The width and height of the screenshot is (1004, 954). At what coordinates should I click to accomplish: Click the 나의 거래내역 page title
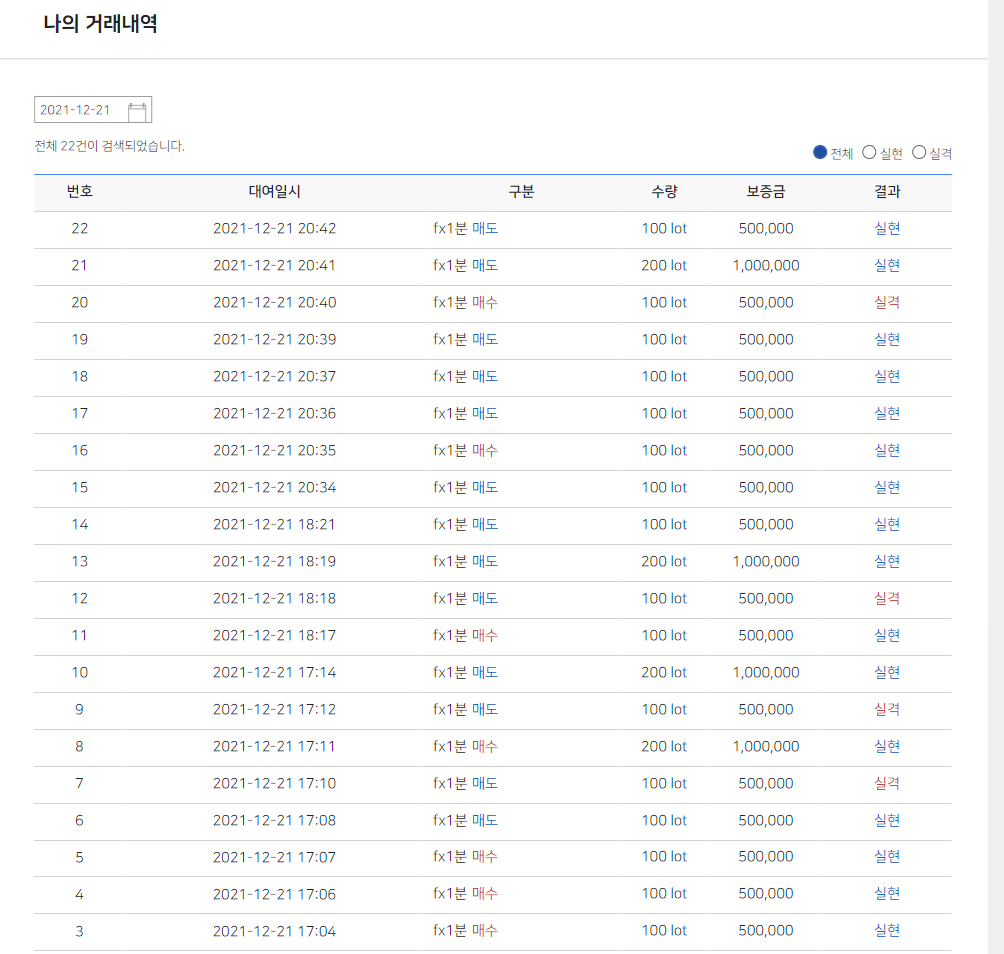[x=101, y=24]
